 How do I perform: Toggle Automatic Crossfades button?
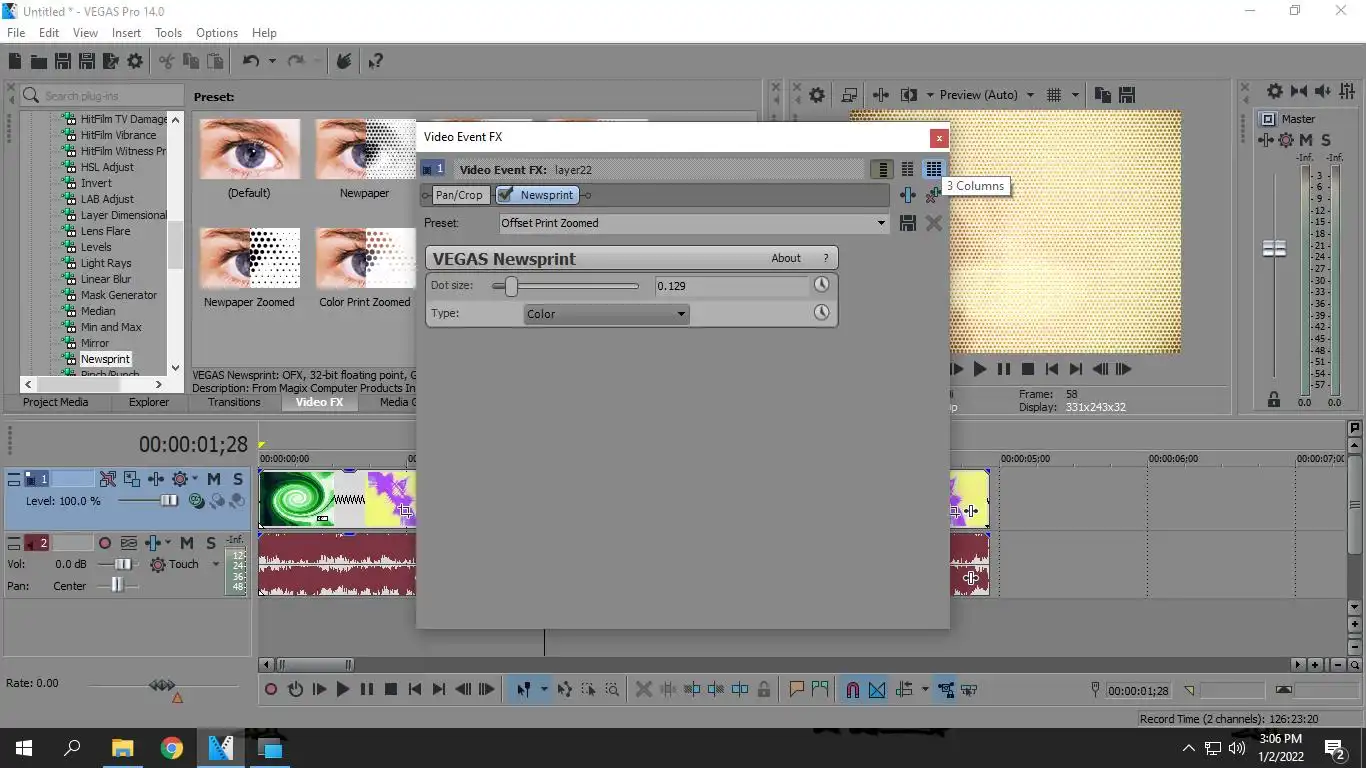pos(877,689)
